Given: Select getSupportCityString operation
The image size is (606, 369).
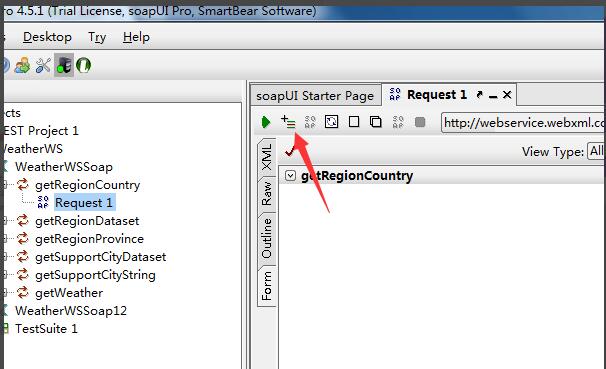Looking at the screenshot, I should pos(95,275).
